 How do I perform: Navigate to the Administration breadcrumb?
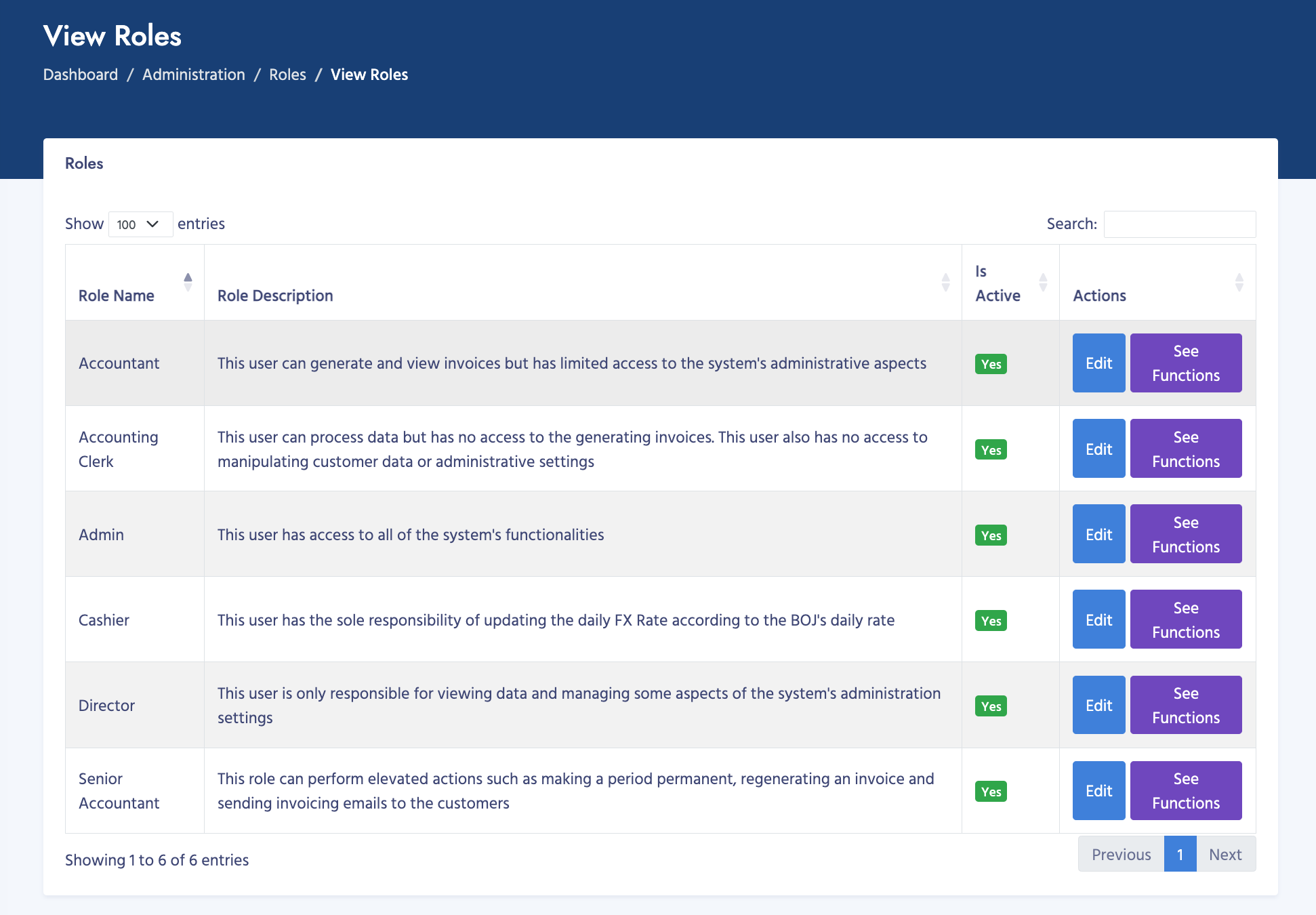point(193,75)
